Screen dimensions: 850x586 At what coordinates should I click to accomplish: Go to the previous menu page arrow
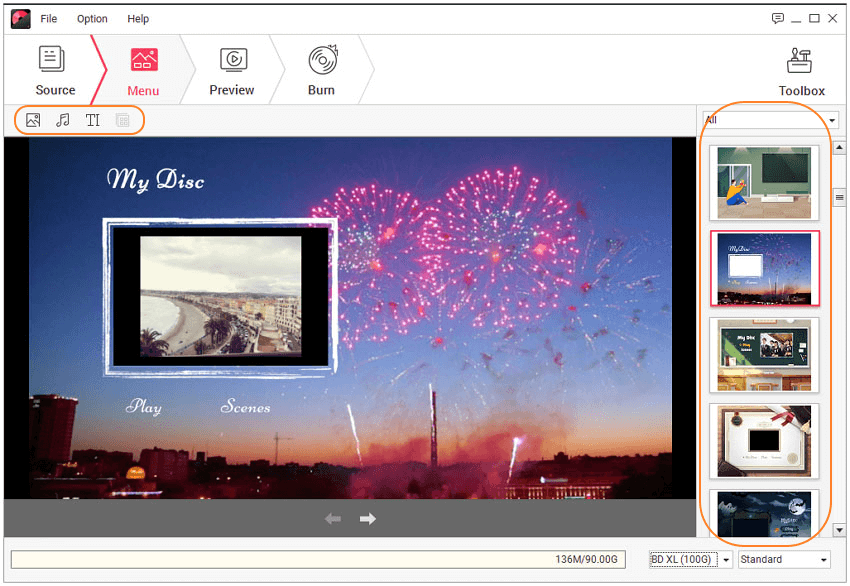click(x=333, y=518)
